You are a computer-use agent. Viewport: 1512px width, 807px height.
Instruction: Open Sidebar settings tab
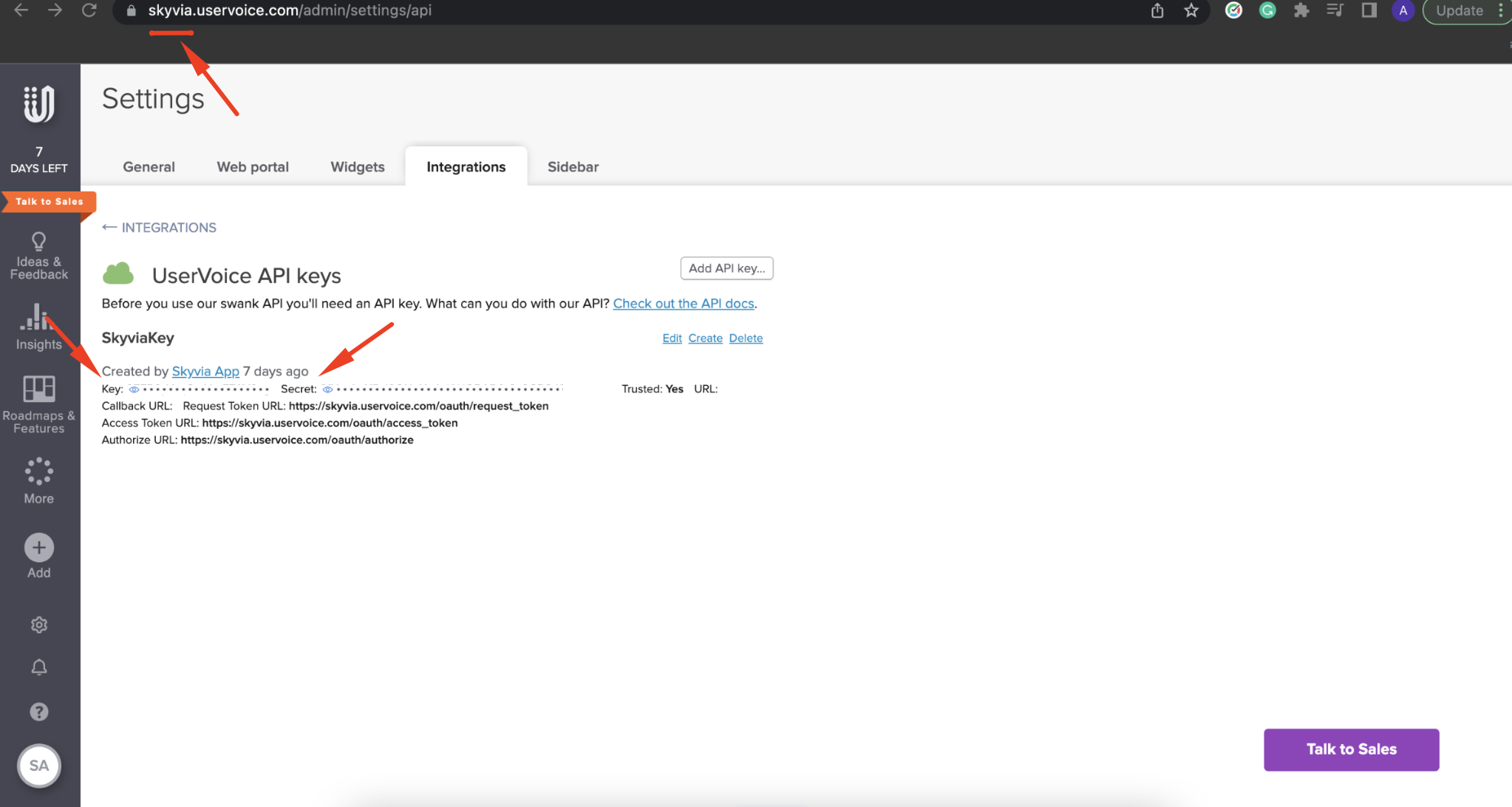[x=573, y=166]
